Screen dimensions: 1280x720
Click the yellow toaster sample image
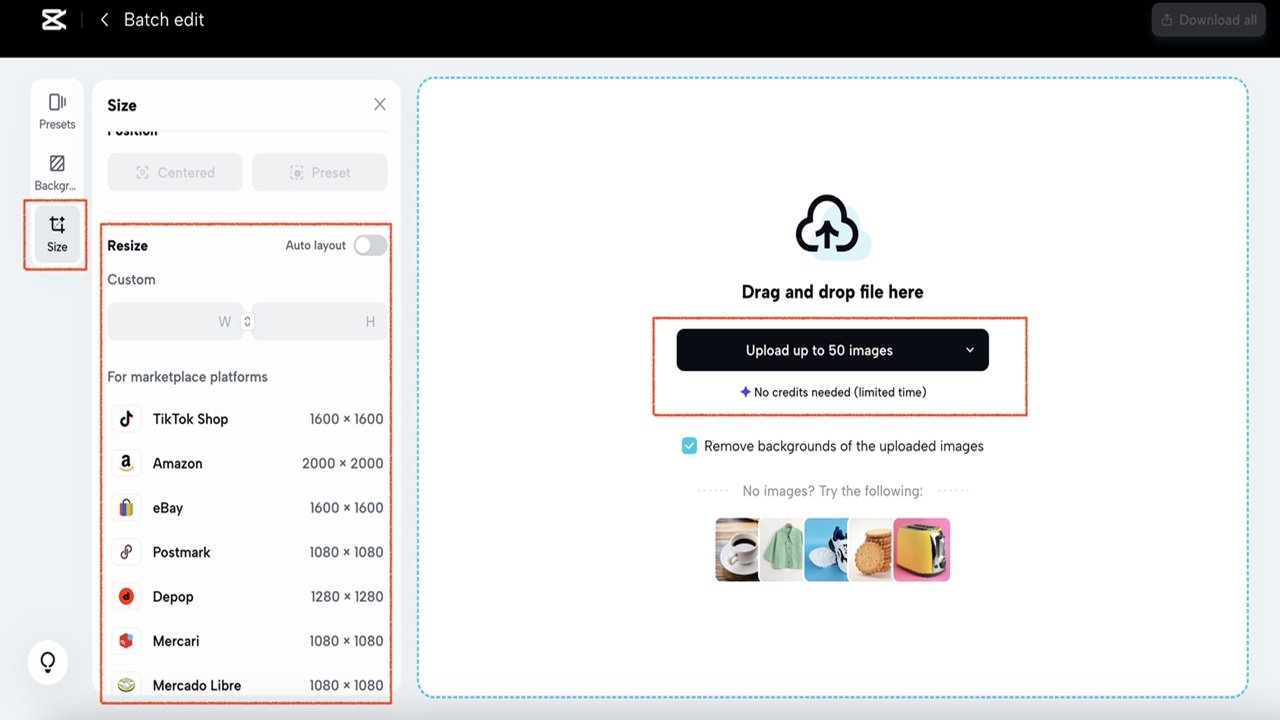click(x=921, y=549)
